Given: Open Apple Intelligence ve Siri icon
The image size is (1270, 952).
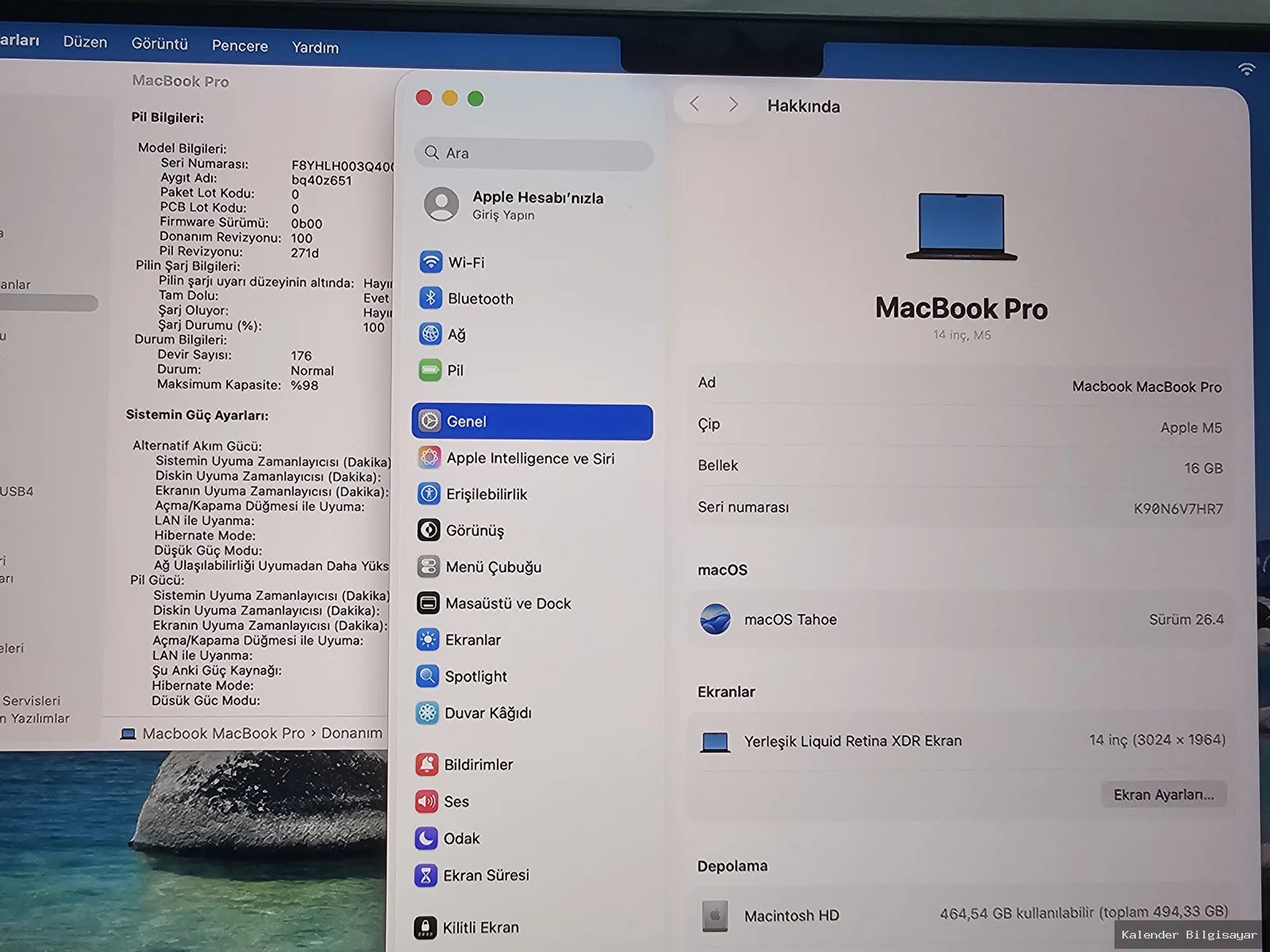Looking at the screenshot, I should [x=429, y=457].
